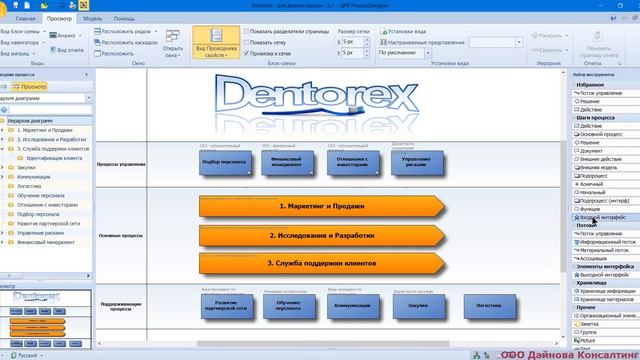Click Открыть окна button
640x360 pixels.
coord(173,43)
